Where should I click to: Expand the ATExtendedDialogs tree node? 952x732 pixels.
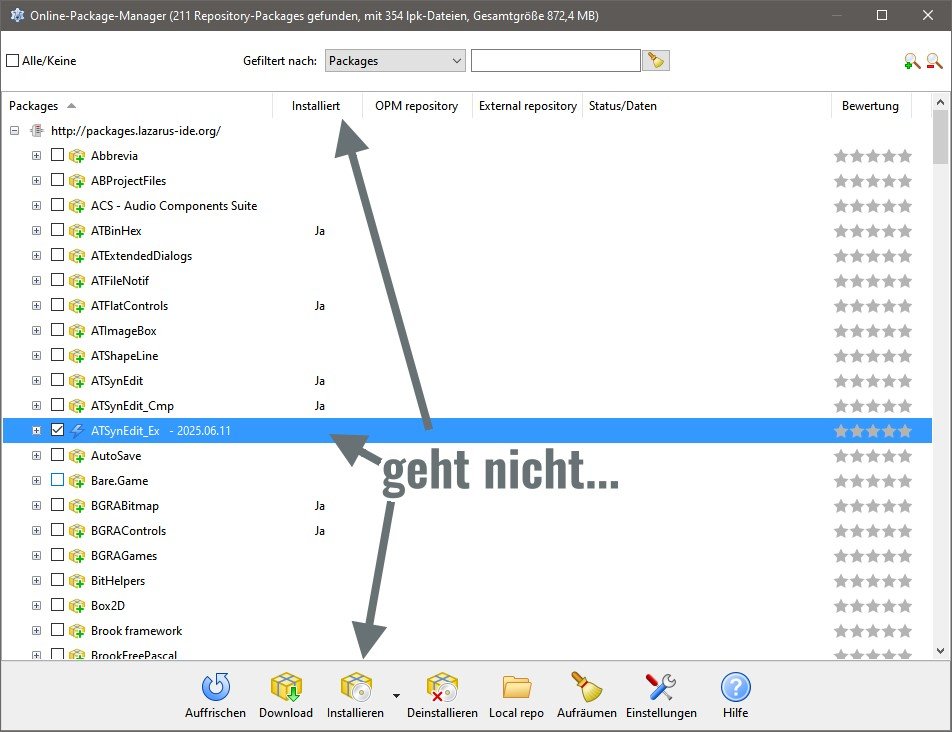coord(36,256)
